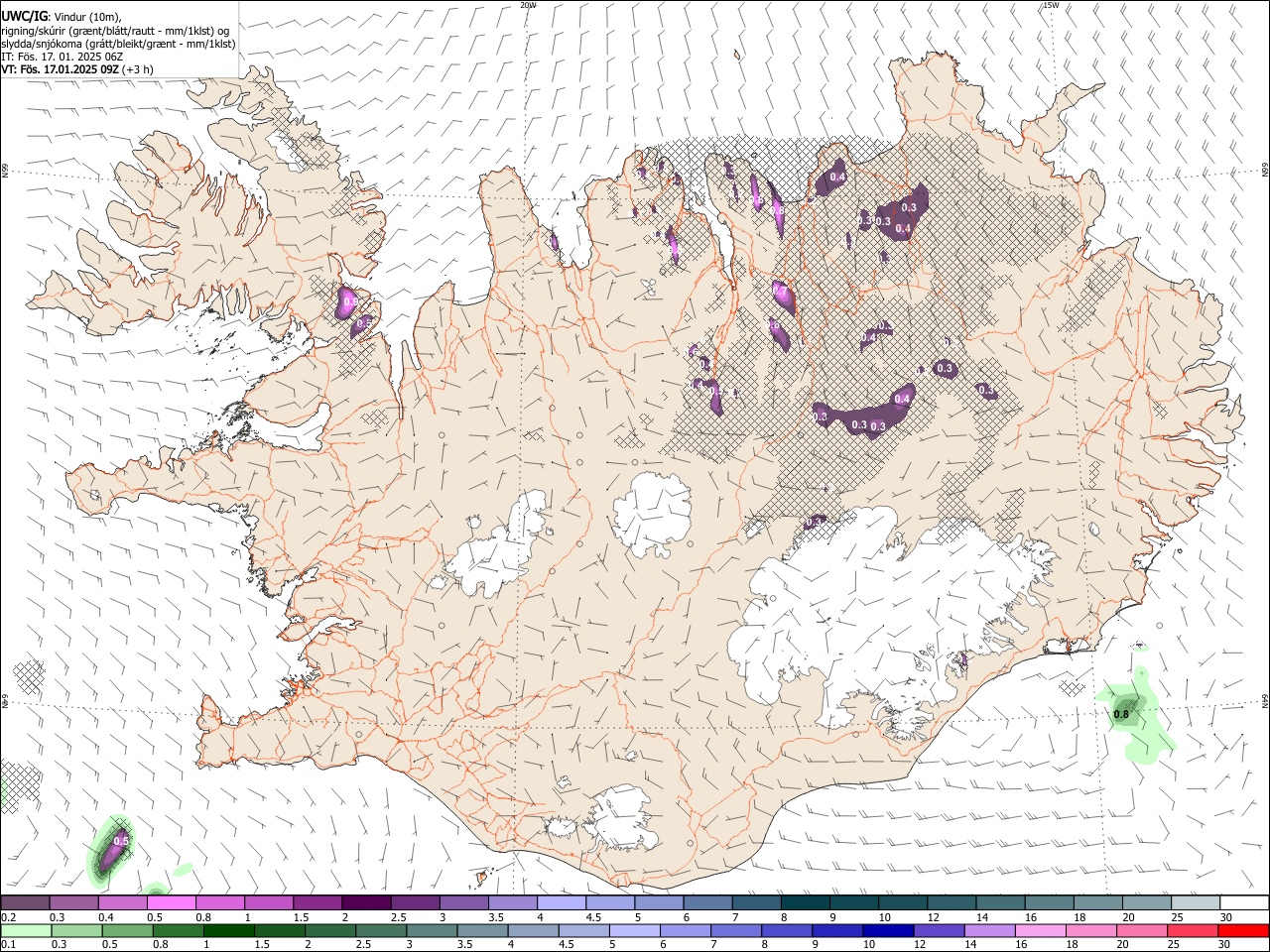The height and width of the screenshot is (952, 1270).
Task: Click the white Hofsjökull glacier in central Iceland
Action: [x=652, y=514]
